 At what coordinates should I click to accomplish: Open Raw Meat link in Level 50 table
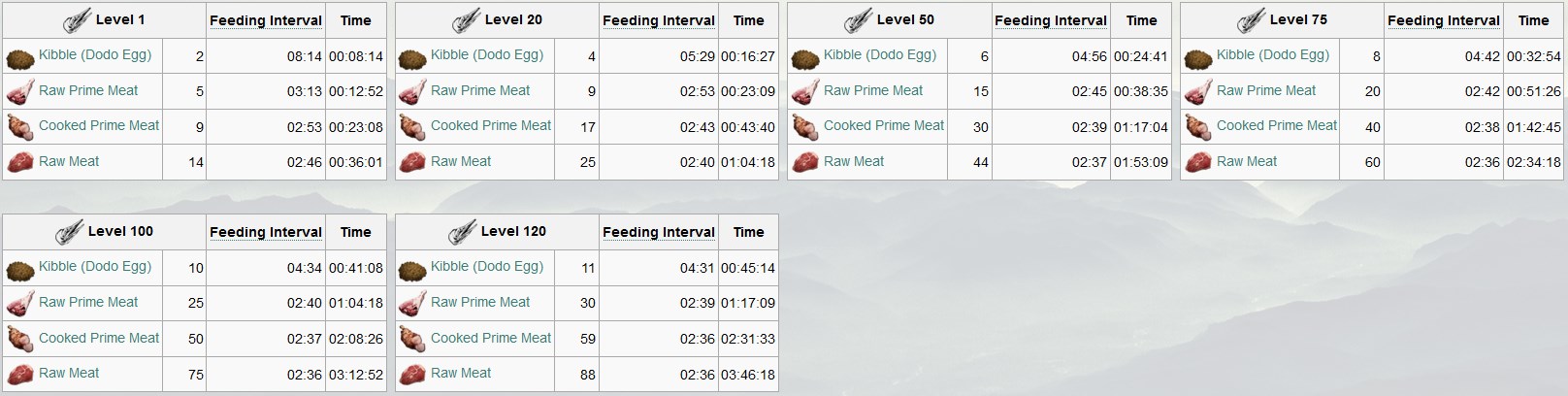(854, 161)
